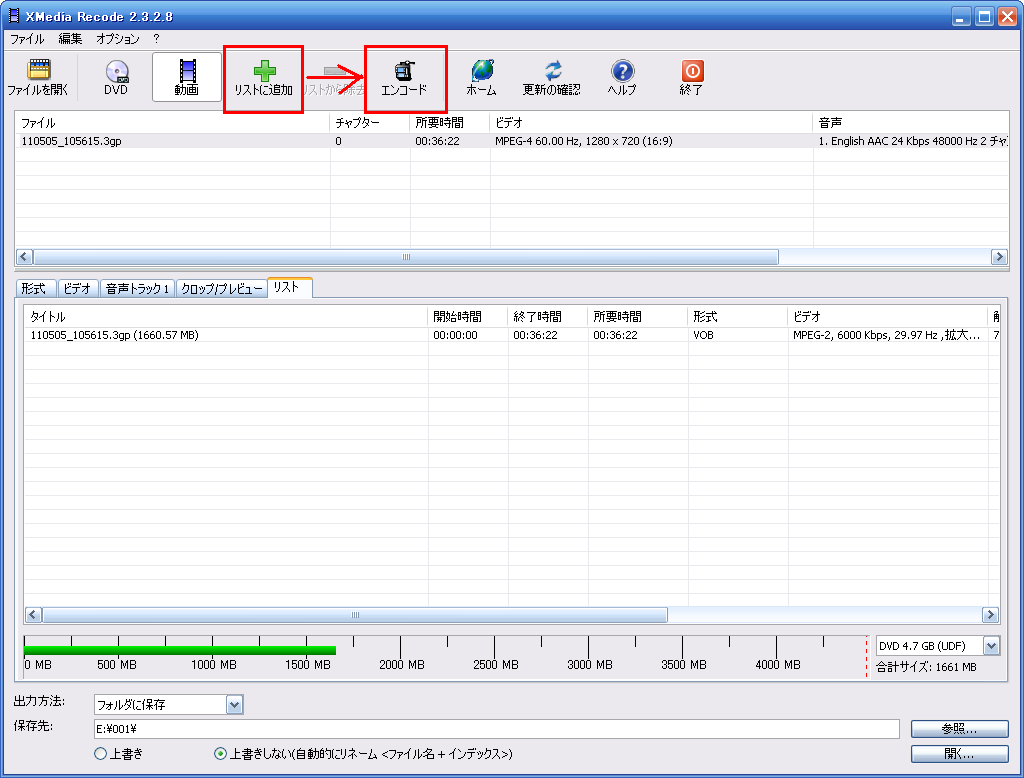The width and height of the screenshot is (1024, 778).
Task: Open the ? menu
Action: coord(156,39)
